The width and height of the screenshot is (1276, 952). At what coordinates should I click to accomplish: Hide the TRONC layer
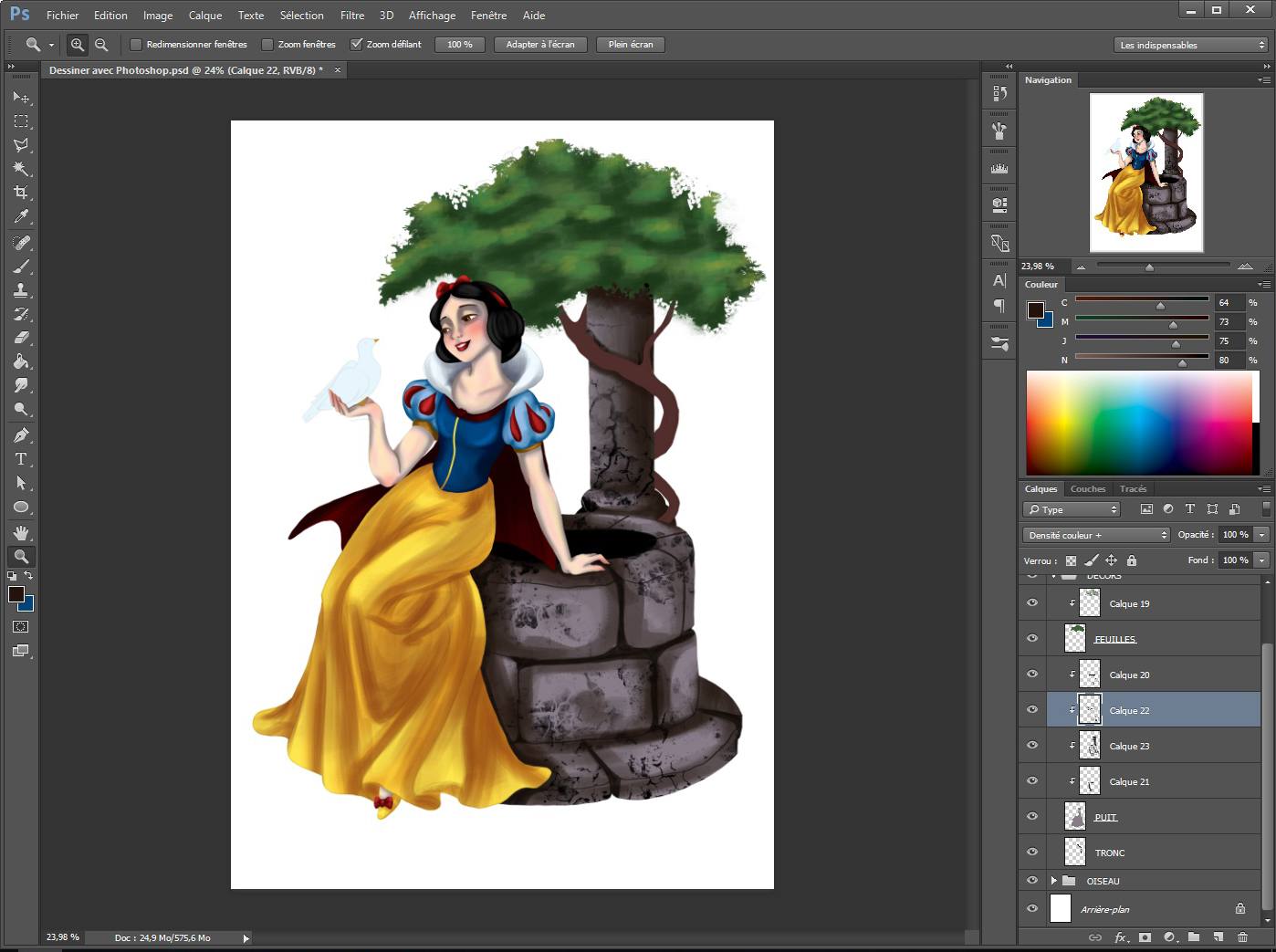pos(1032,852)
